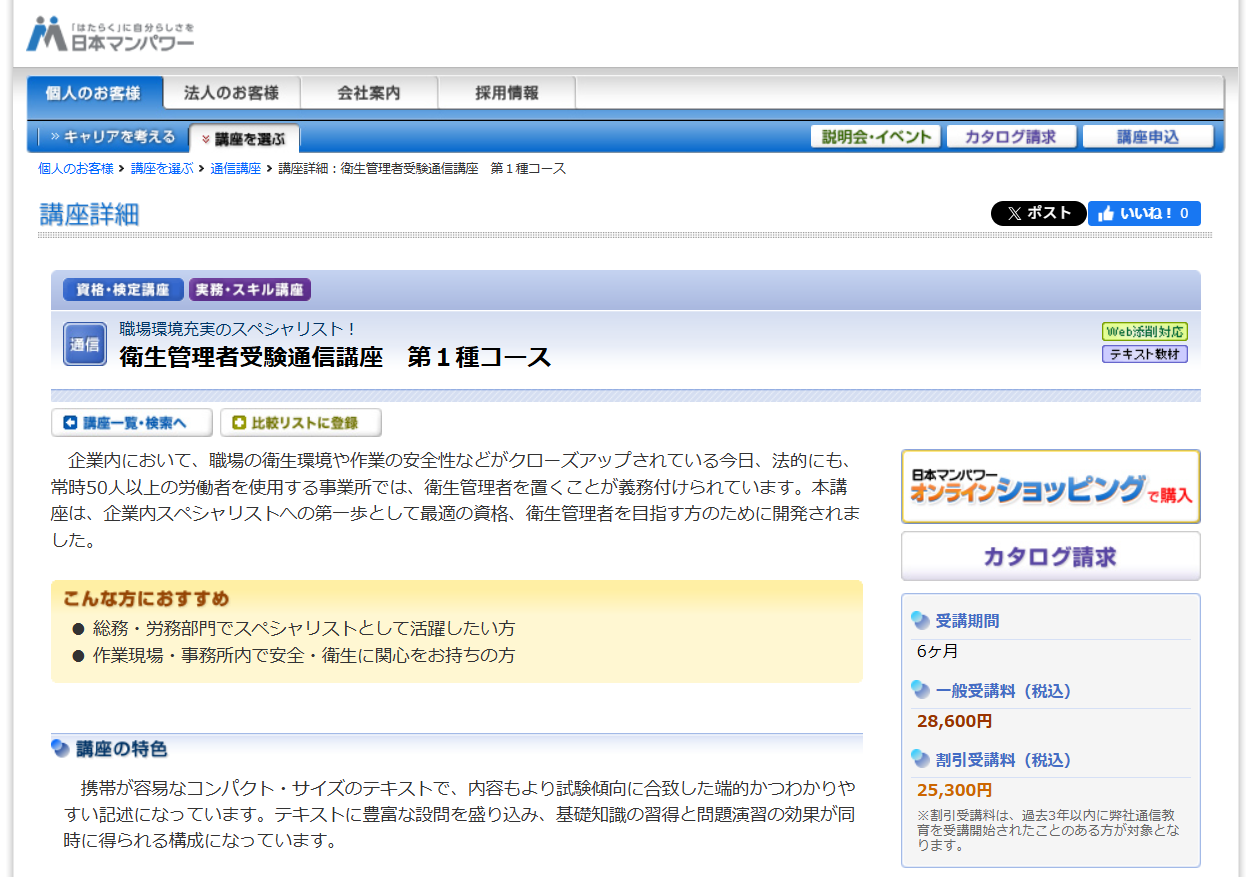Click カタログ請求 in the blue navigation bar

[1011, 137]
